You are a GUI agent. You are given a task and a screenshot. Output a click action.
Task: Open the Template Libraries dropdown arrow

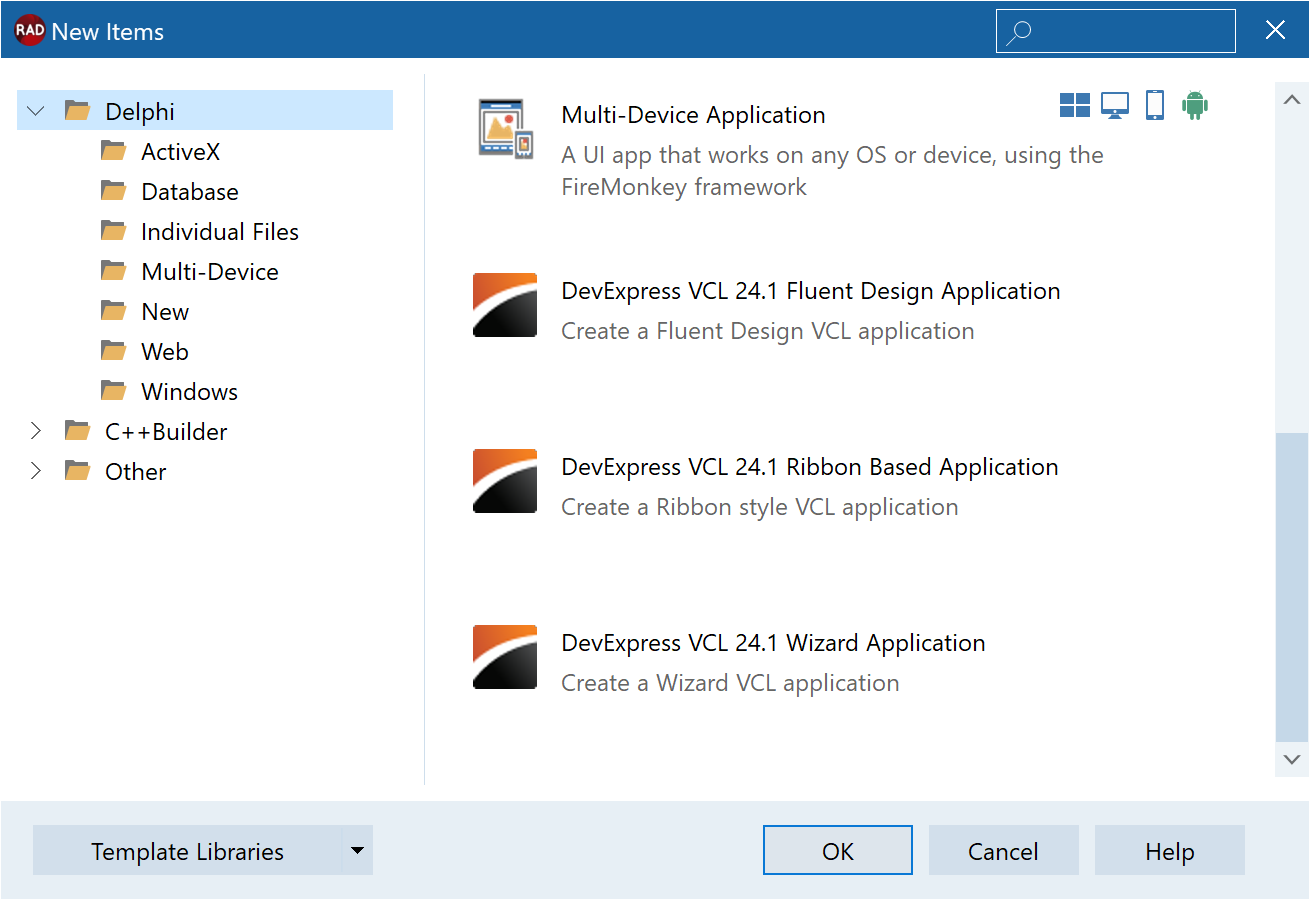[357, 851]
